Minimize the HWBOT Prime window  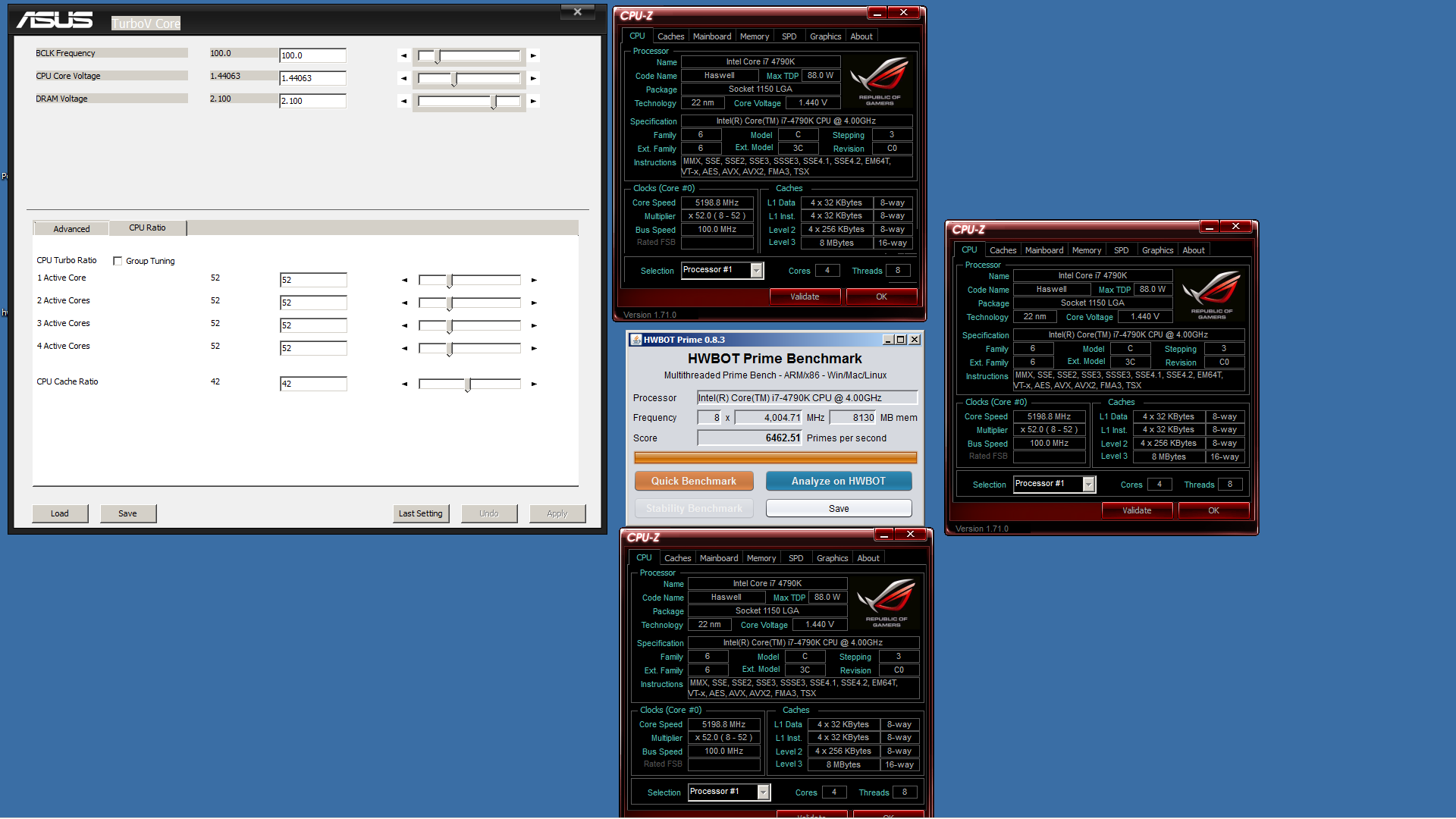point(887,340)
